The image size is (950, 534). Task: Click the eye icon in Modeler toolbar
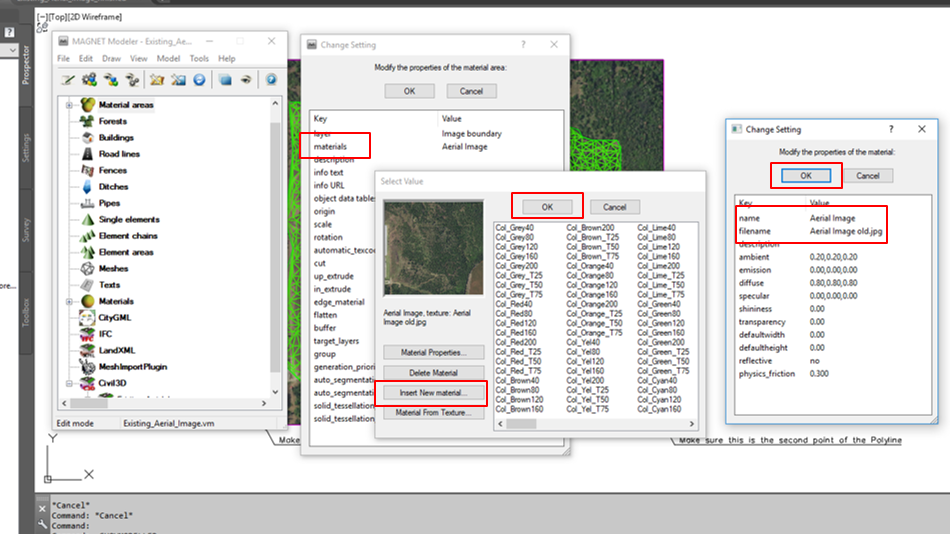pyautogui.click(x=245, y=79)
